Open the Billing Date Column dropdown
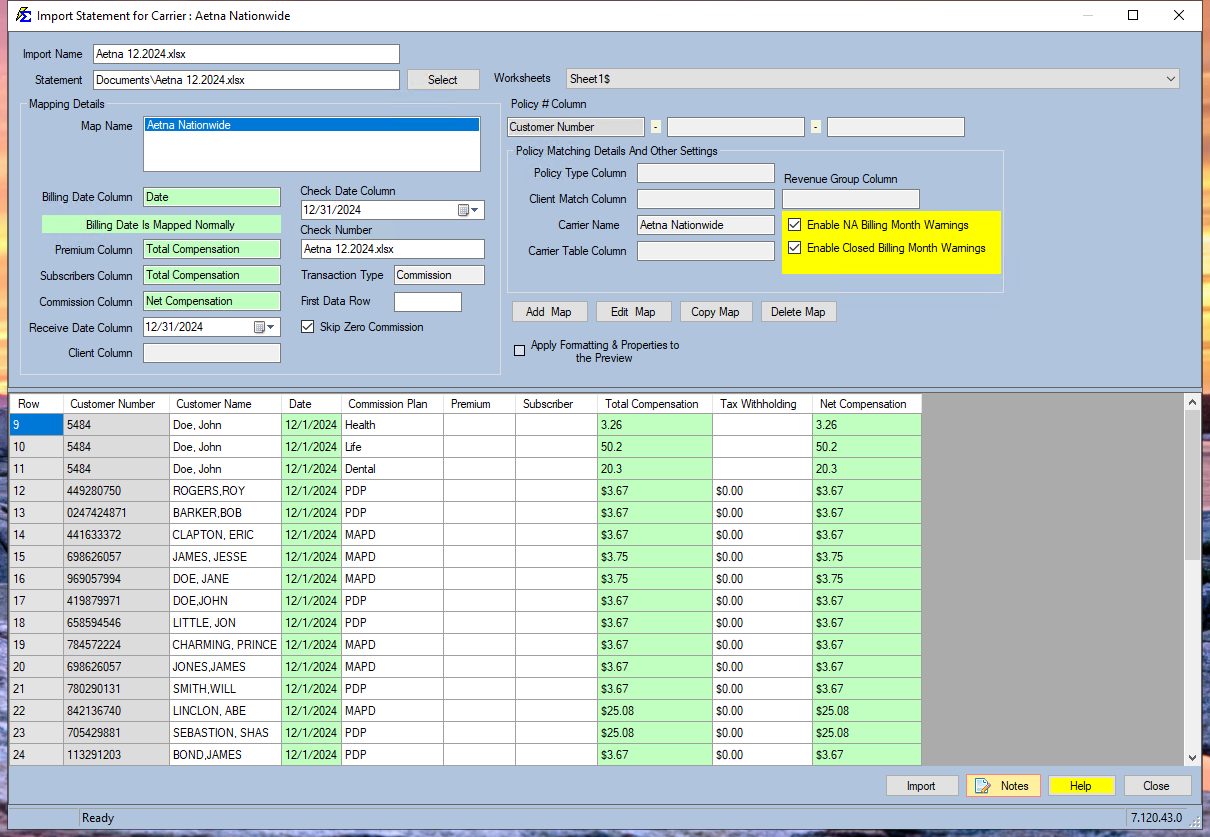 (212, 197)
